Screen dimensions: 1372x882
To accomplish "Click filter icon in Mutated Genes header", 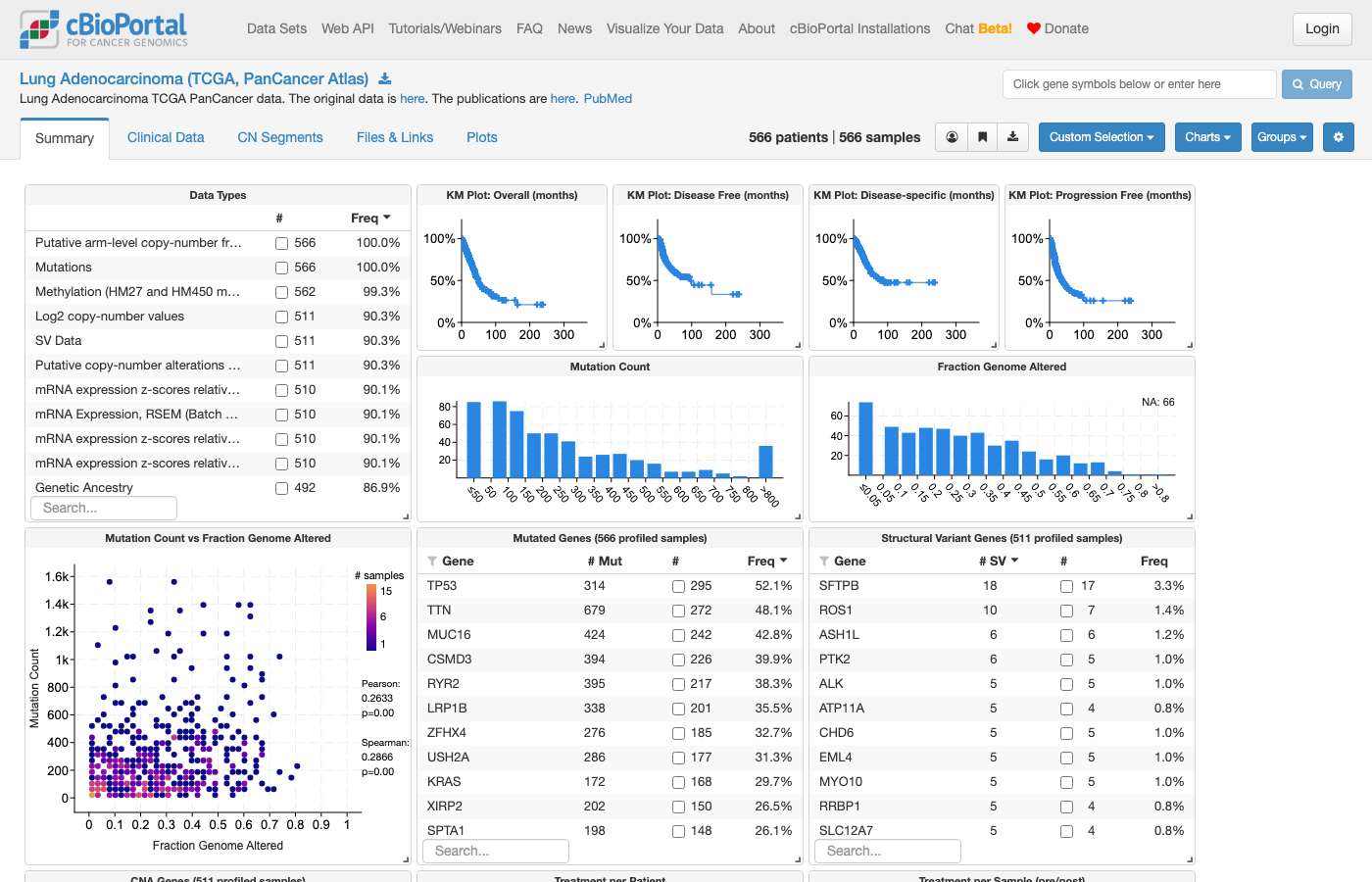I will [432, 562].
